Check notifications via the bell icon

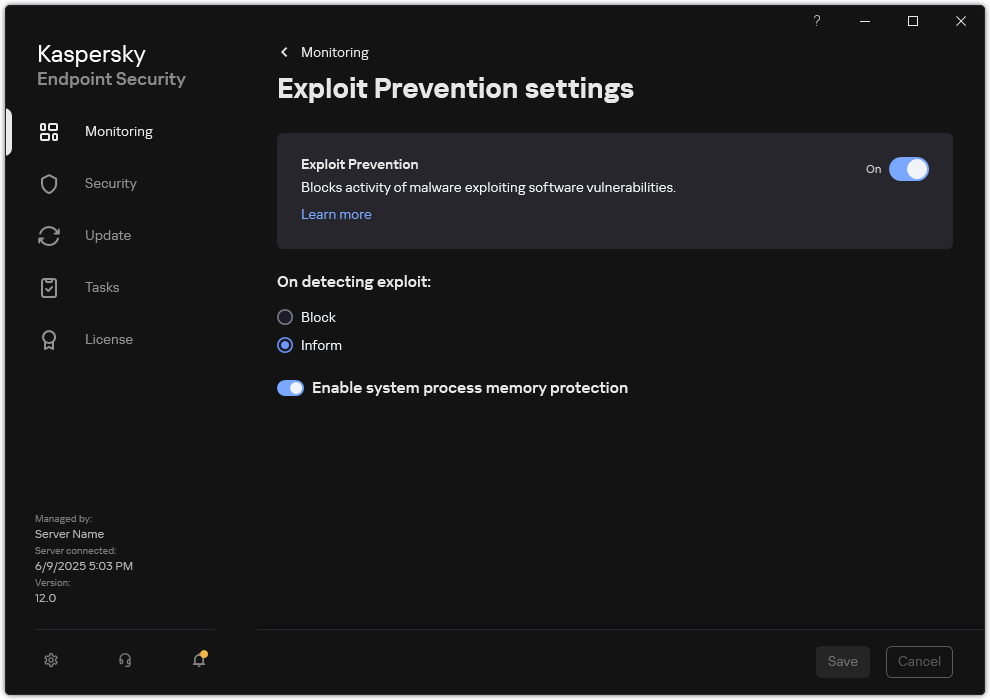click(x=199, y=660)
